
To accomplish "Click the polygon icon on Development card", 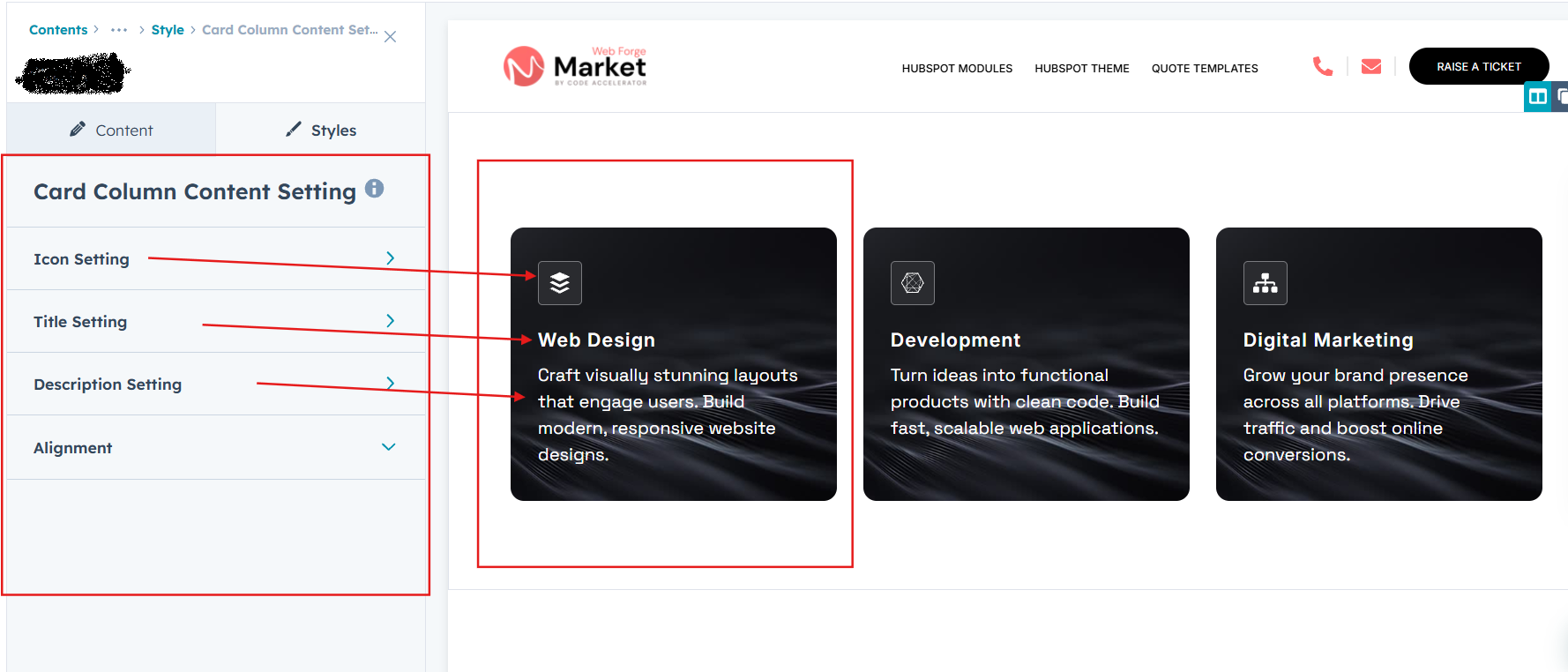I will (912, 283).
